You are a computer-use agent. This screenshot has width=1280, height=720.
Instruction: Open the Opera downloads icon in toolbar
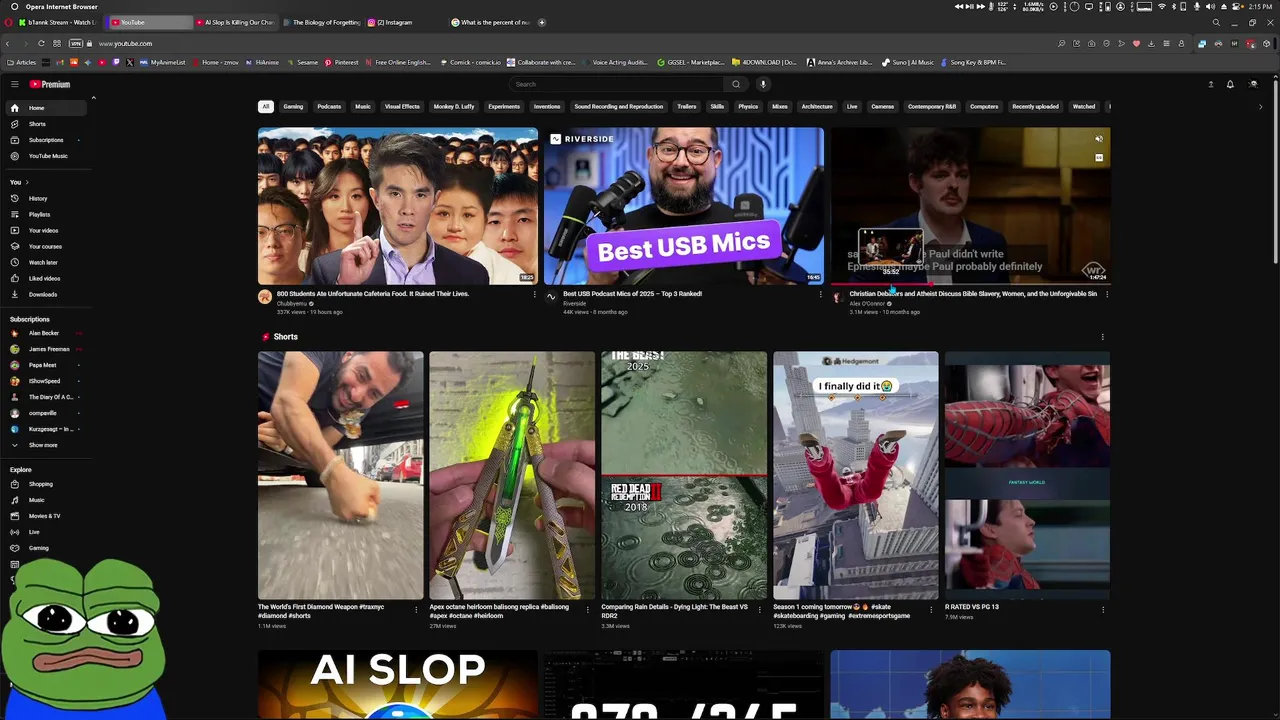point(1151,43)
